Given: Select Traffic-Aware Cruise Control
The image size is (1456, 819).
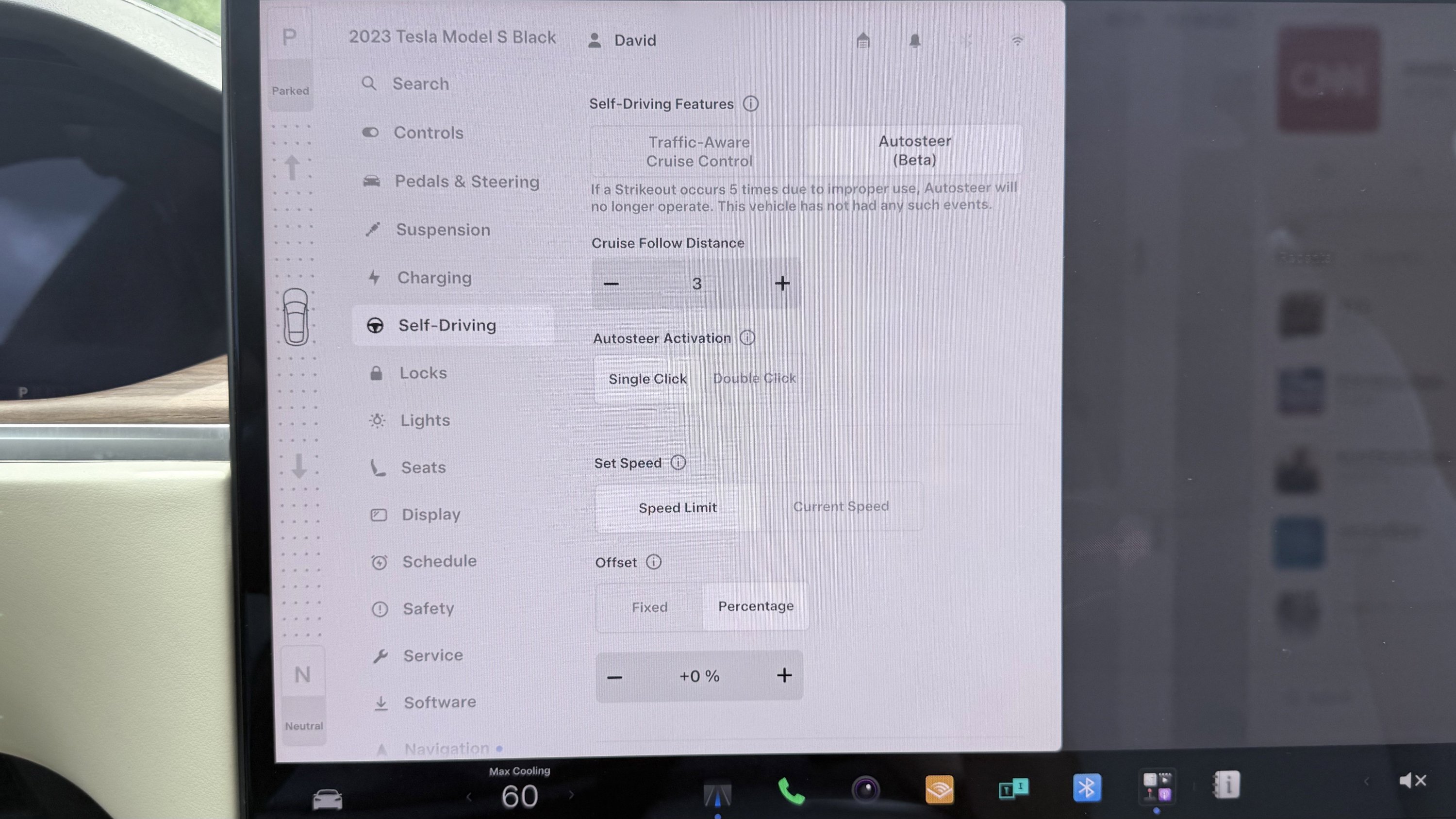Looking at the screenshot, I should coord(699,151).
